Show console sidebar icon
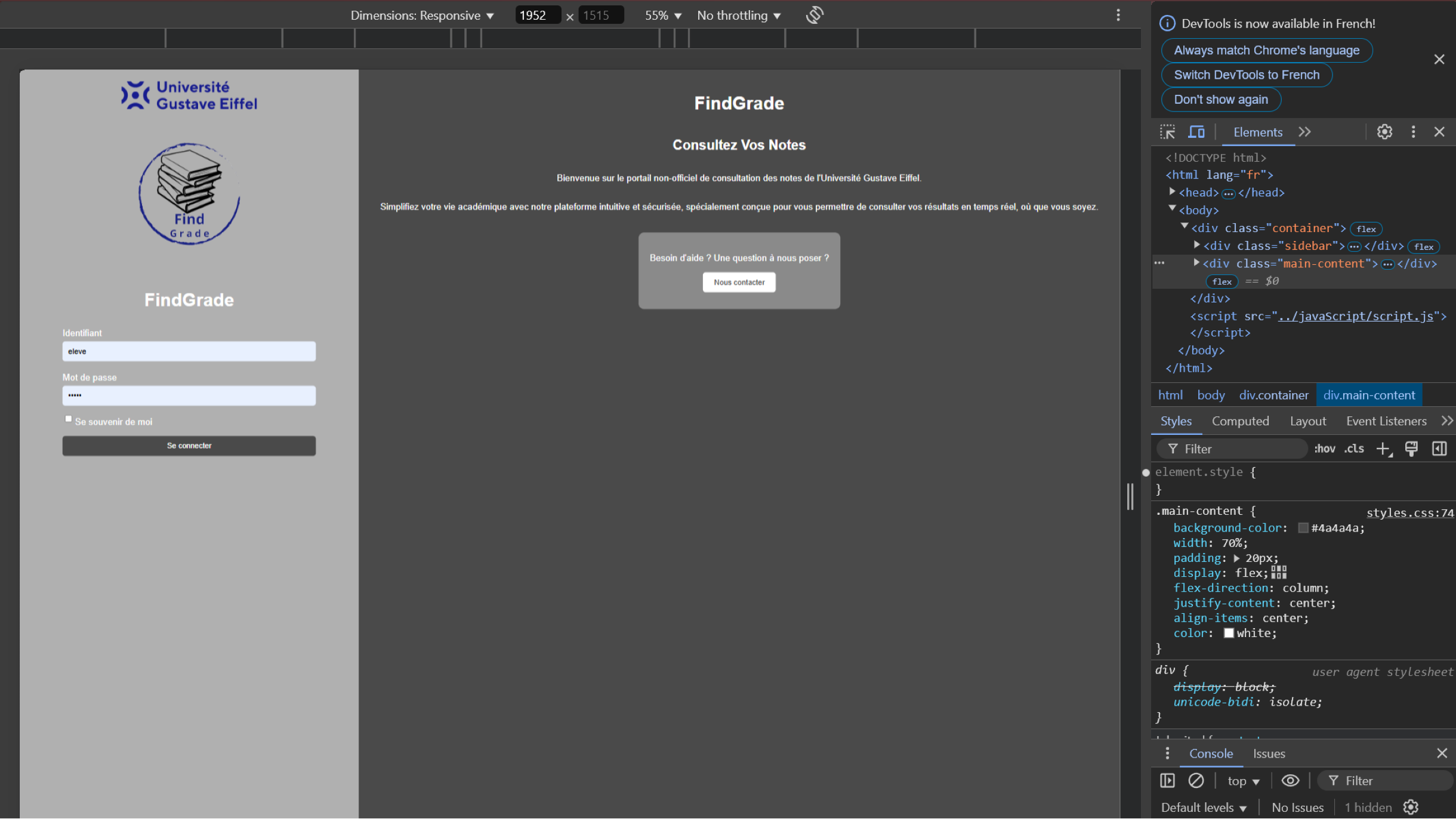Screen dimensions: 1456x819 pyautogui.click(x=1167, y=780)
